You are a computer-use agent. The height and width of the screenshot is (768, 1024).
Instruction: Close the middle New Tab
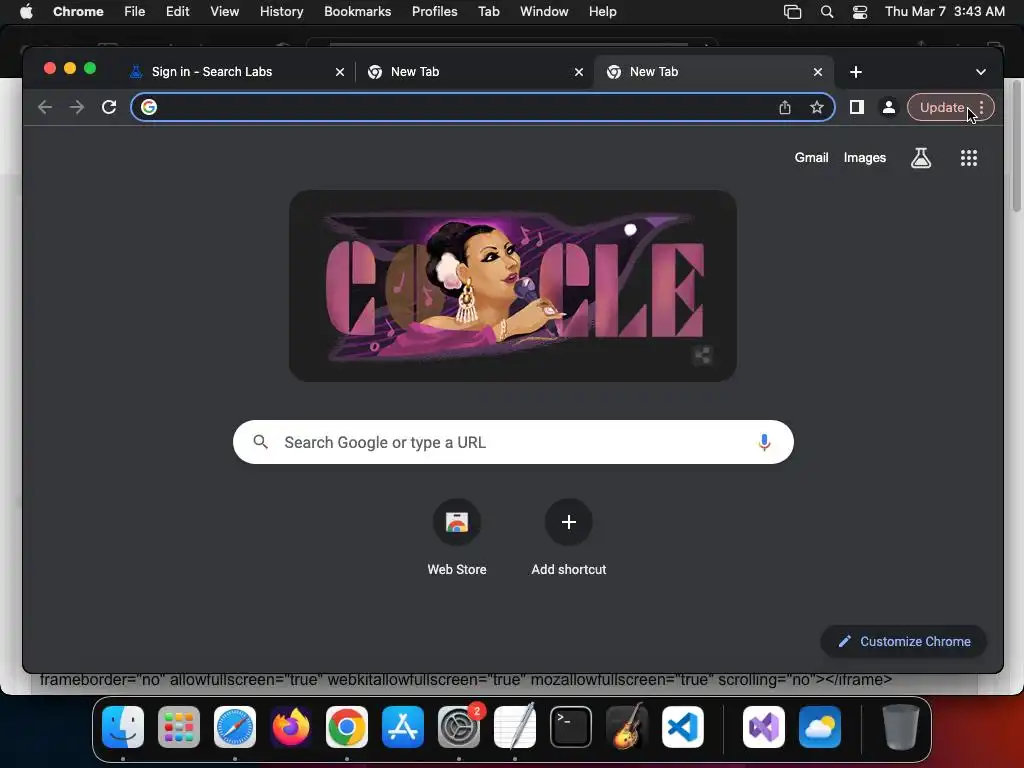579,72
